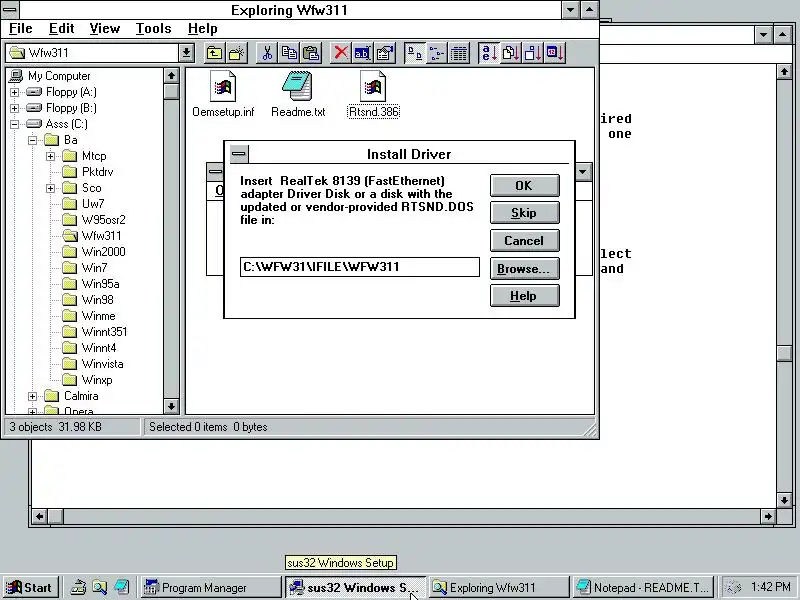Image resolution: width=800 pixels, height=600 pixels.
Task: Sort files by size
Action: coord(533,53)
